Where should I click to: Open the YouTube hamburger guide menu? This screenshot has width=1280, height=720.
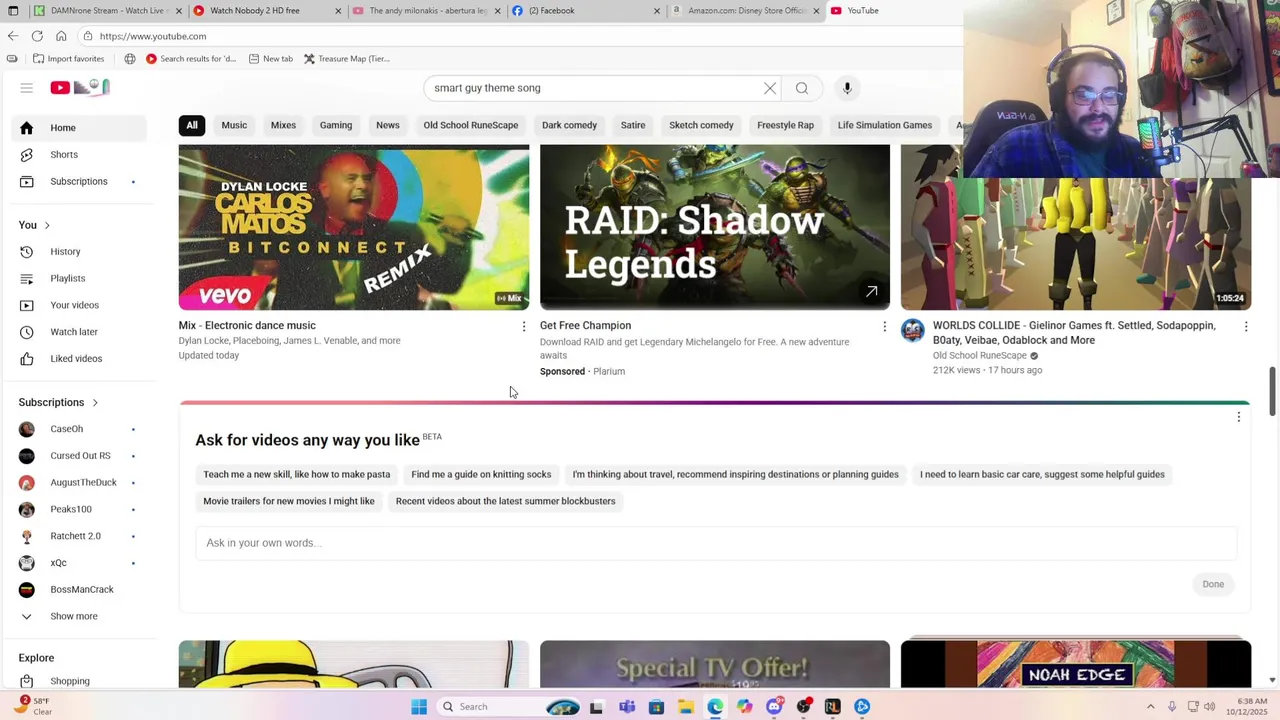[27, 88]
